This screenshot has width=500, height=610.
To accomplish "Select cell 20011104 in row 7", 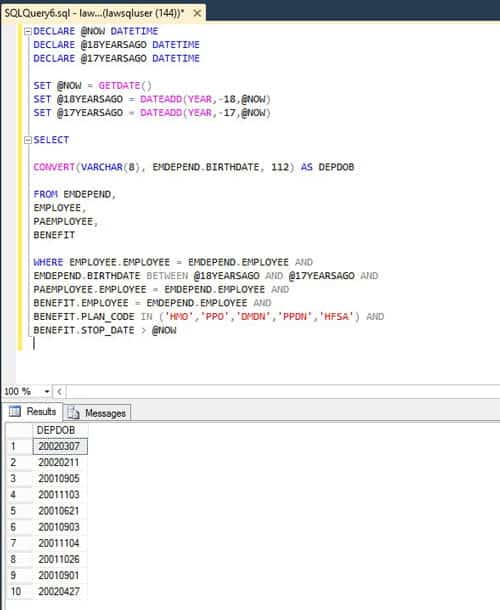I will pos(60,543).
